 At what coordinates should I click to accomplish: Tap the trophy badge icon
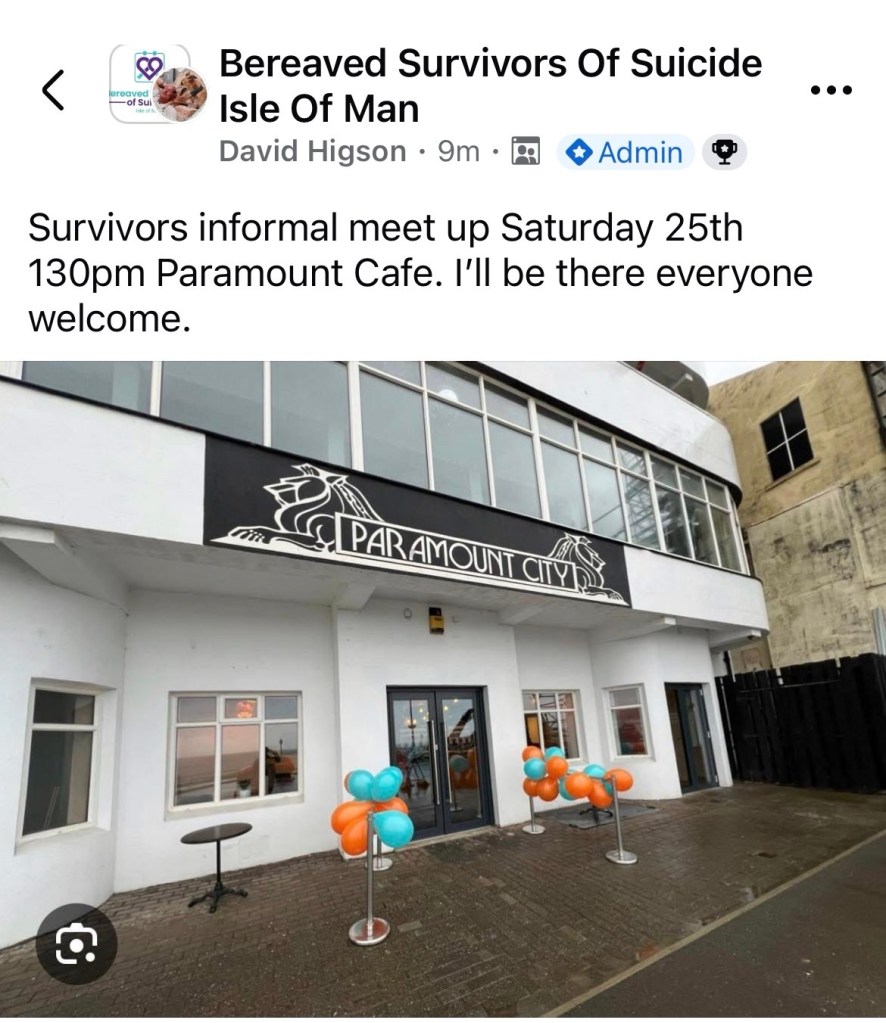click(724, 152)
